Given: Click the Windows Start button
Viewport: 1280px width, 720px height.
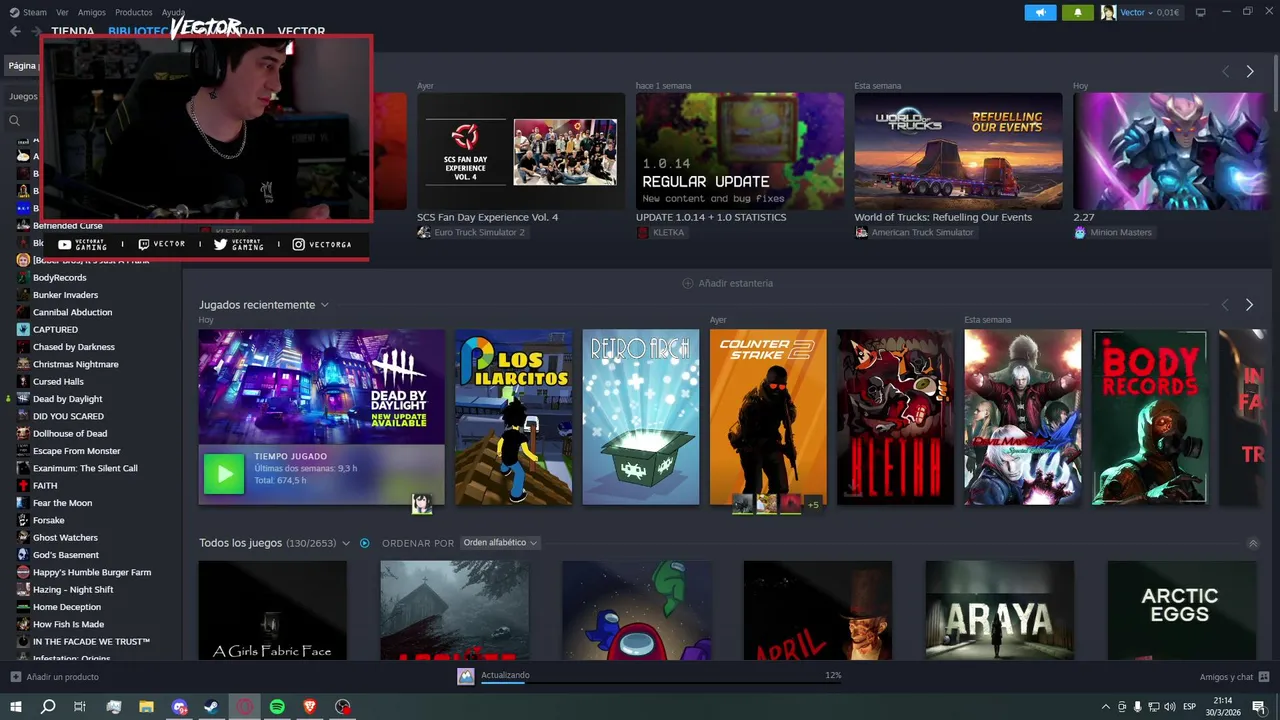Looking at the screenshot, I should coord(15,707).
